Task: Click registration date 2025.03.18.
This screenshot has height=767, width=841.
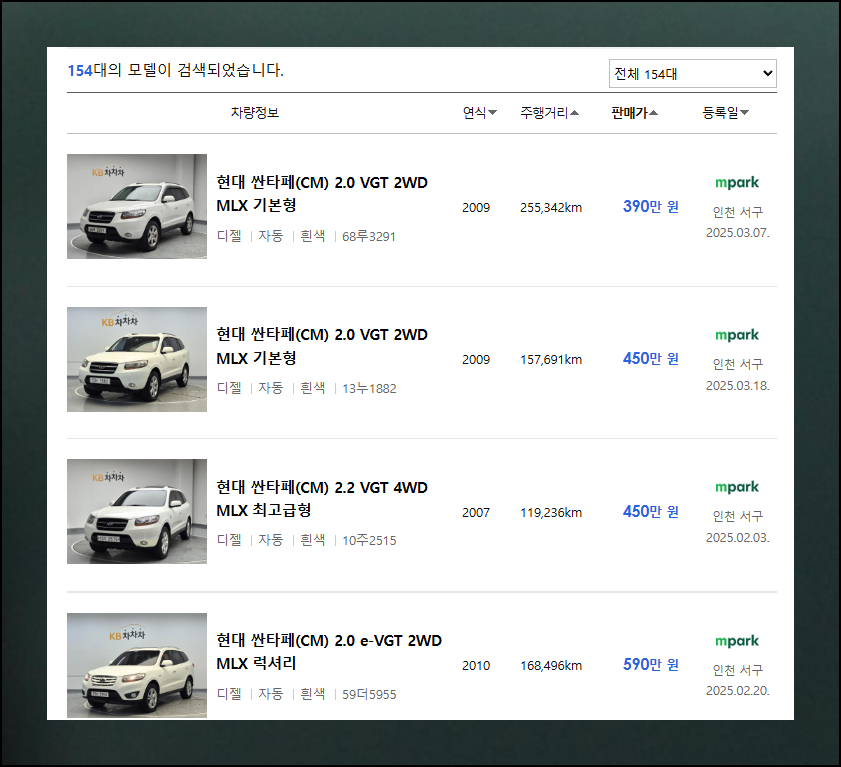Action: (737, 386)
